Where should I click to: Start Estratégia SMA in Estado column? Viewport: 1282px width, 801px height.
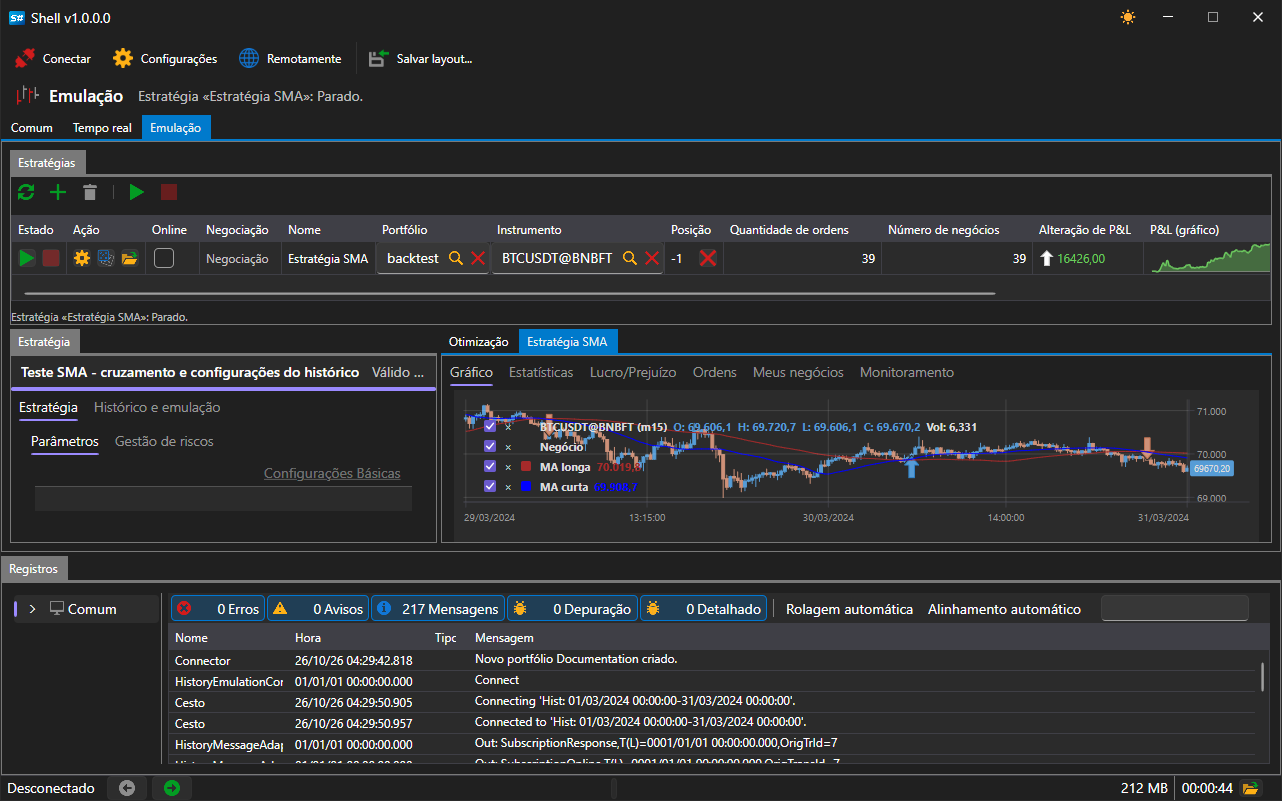click(27, 258)
